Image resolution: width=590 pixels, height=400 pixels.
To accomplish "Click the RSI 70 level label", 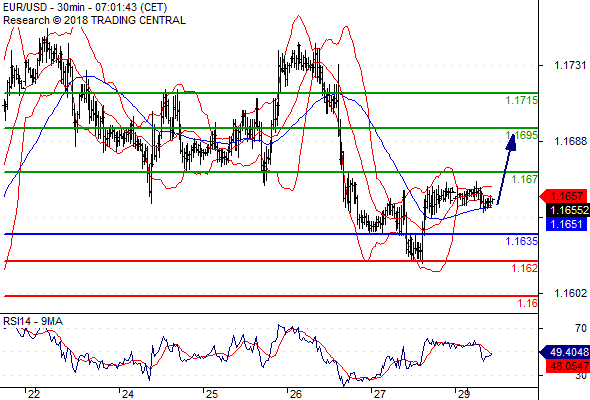I will pos(581,329).
